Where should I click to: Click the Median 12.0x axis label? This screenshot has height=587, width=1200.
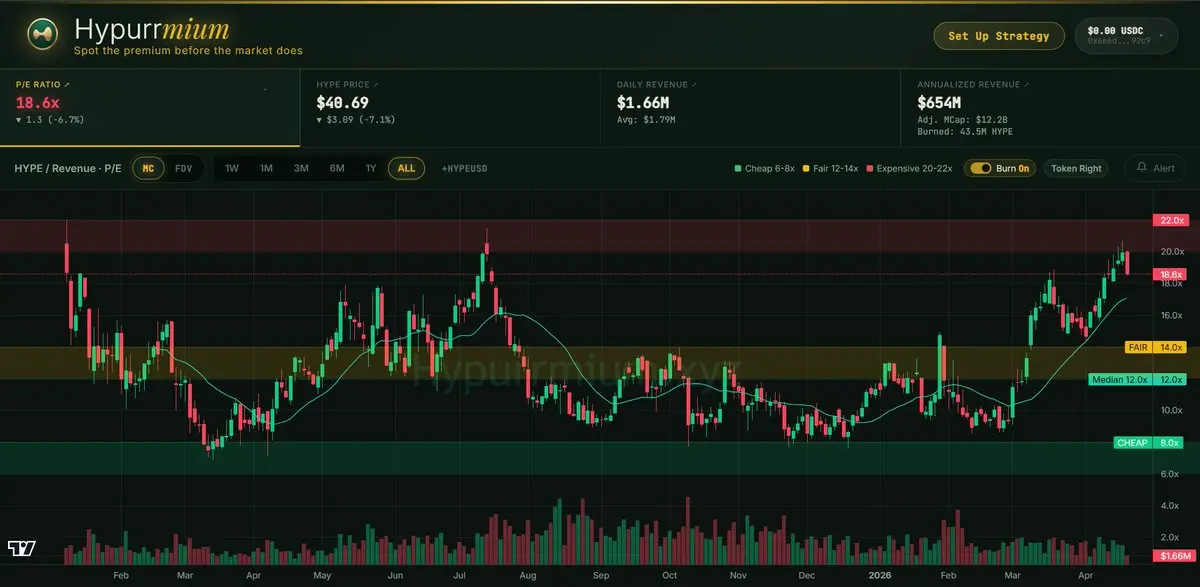pyautogui.click(x=1138, y=380)
